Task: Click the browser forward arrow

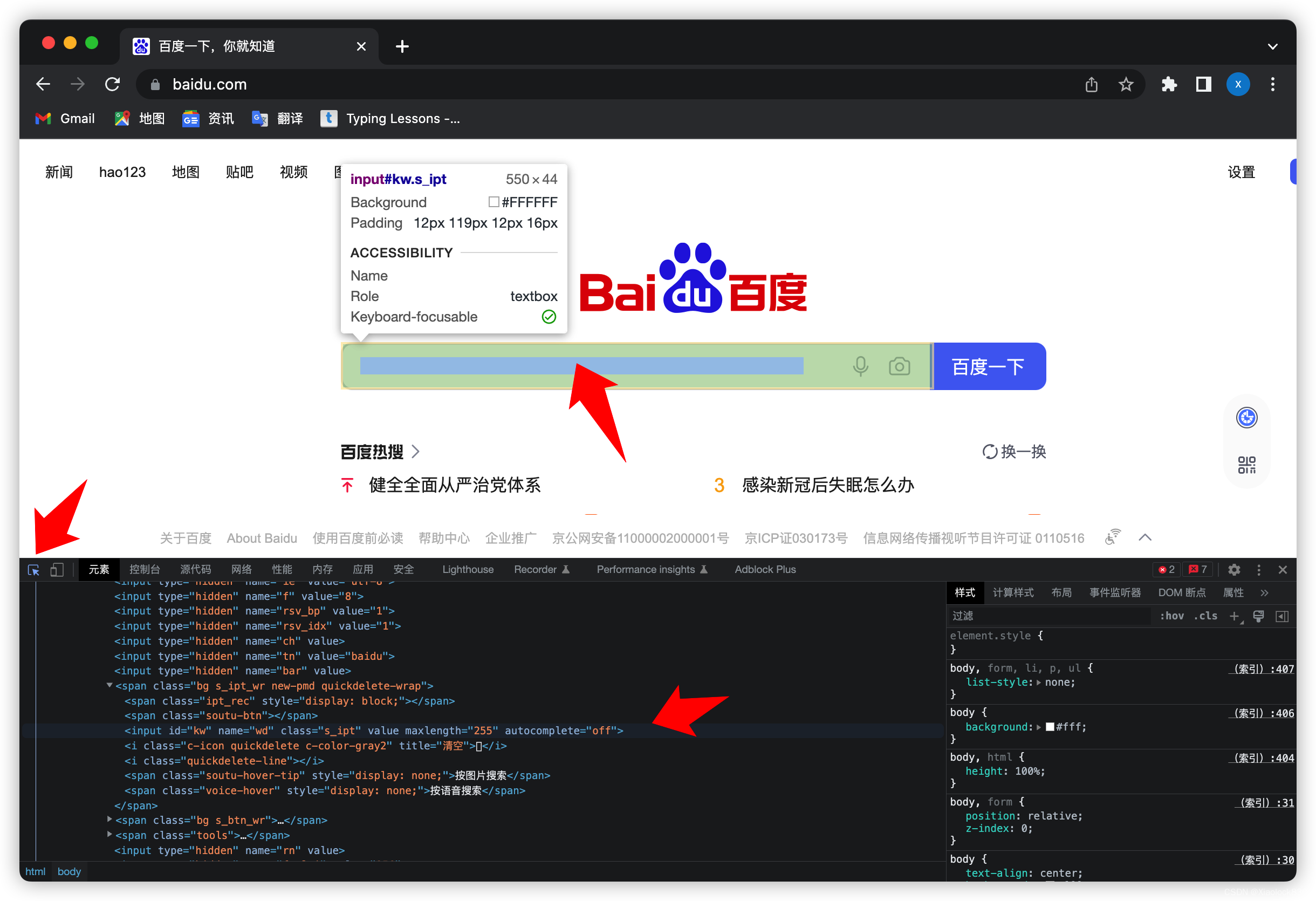Action: coord(78,84)
